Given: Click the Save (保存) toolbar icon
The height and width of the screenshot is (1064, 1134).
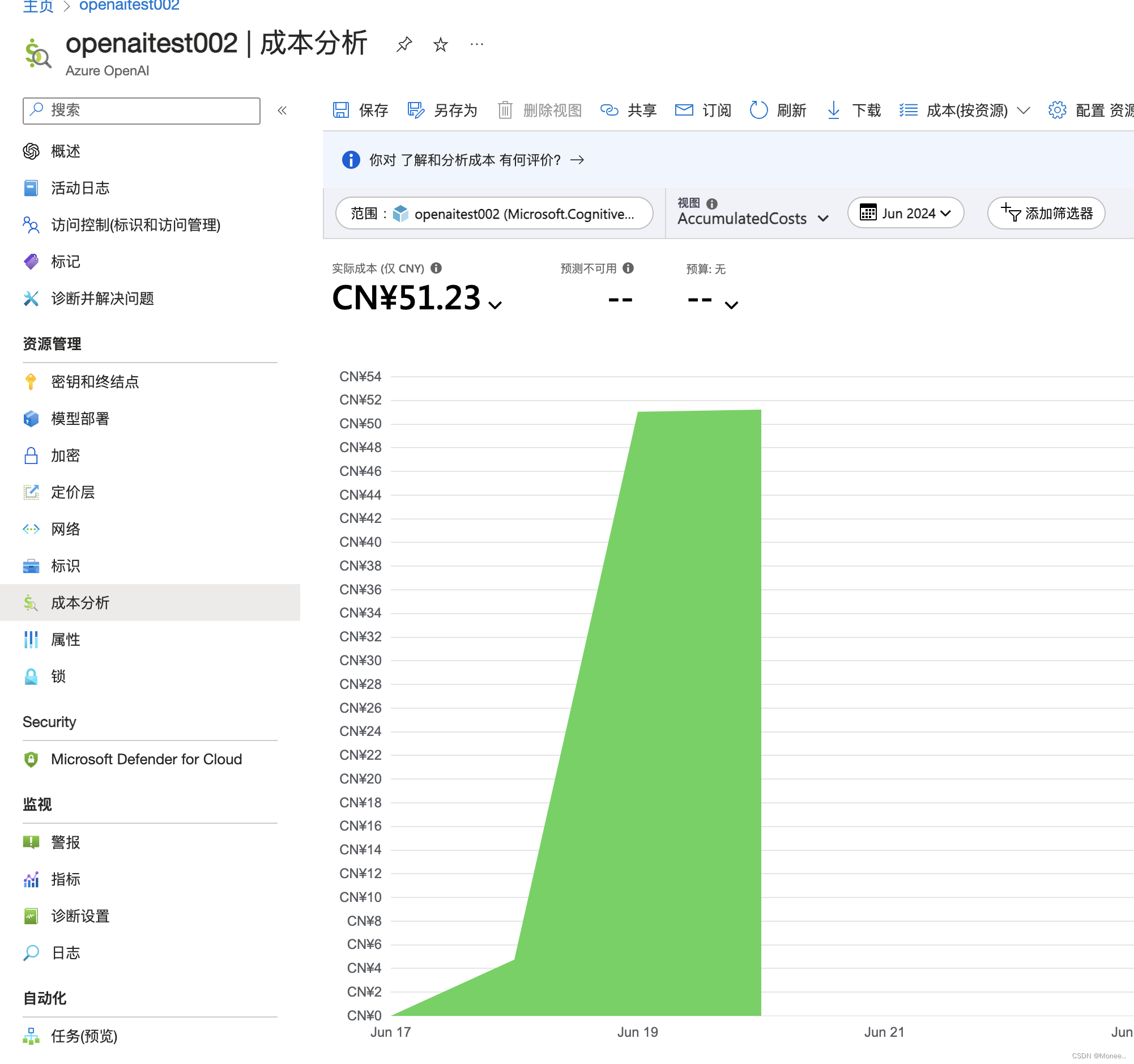Looking at the screenshot, I should coord(341,110).
